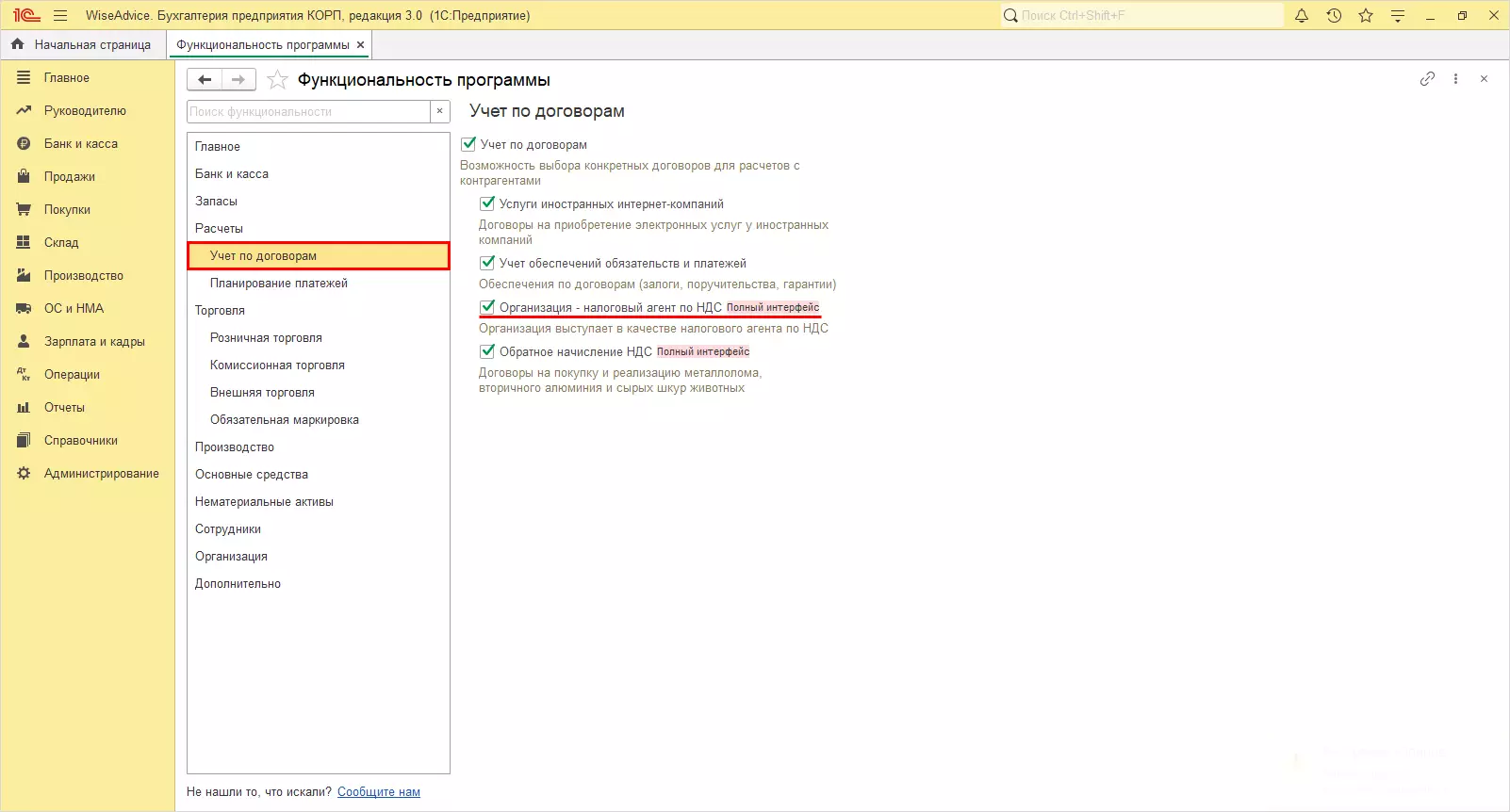Click the home icon of Начальная страница
This screenshot has width=1510, height=812.
click(17, 44)
